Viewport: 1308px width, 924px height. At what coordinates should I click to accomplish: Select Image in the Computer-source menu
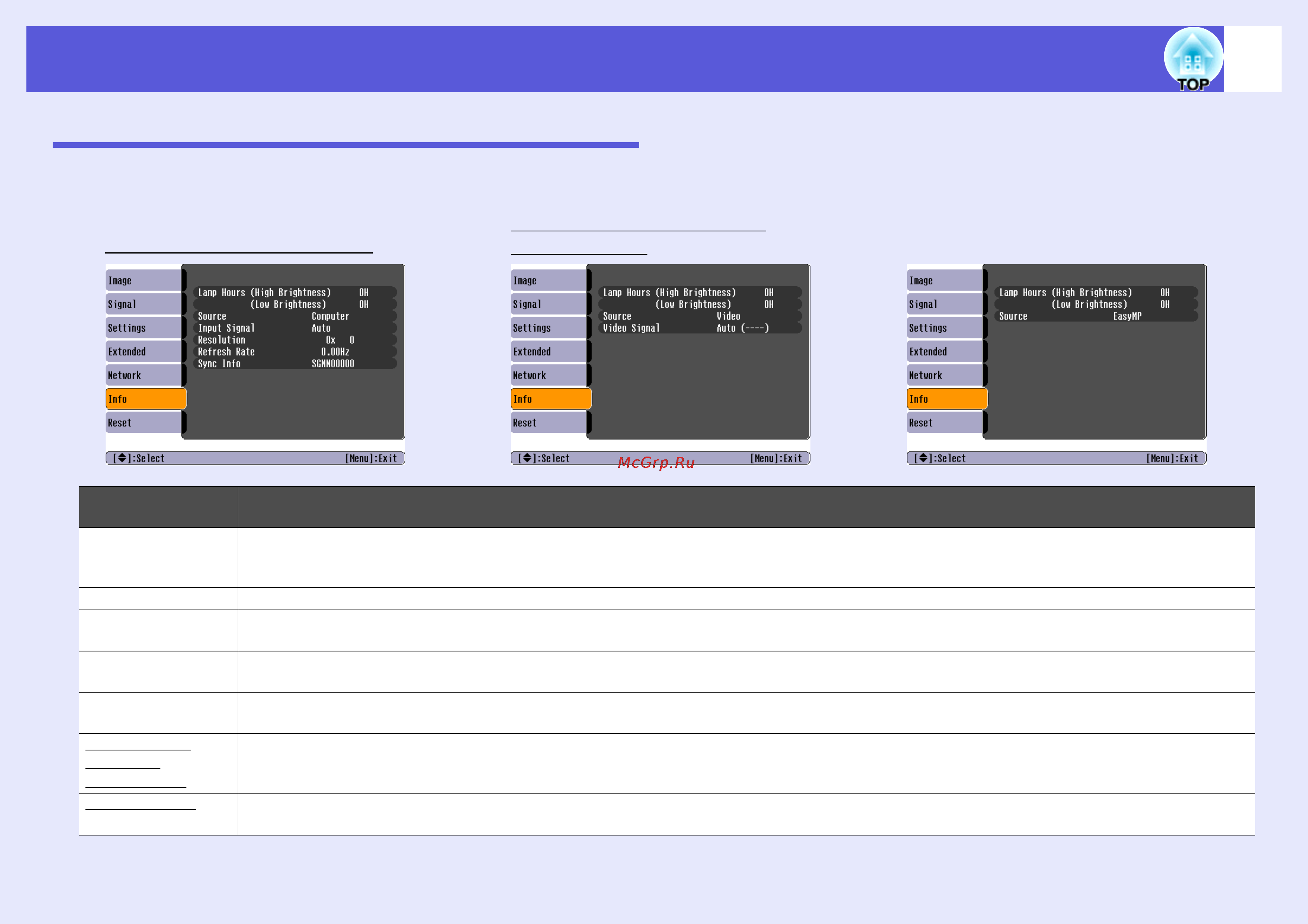[x=144, y=280]
